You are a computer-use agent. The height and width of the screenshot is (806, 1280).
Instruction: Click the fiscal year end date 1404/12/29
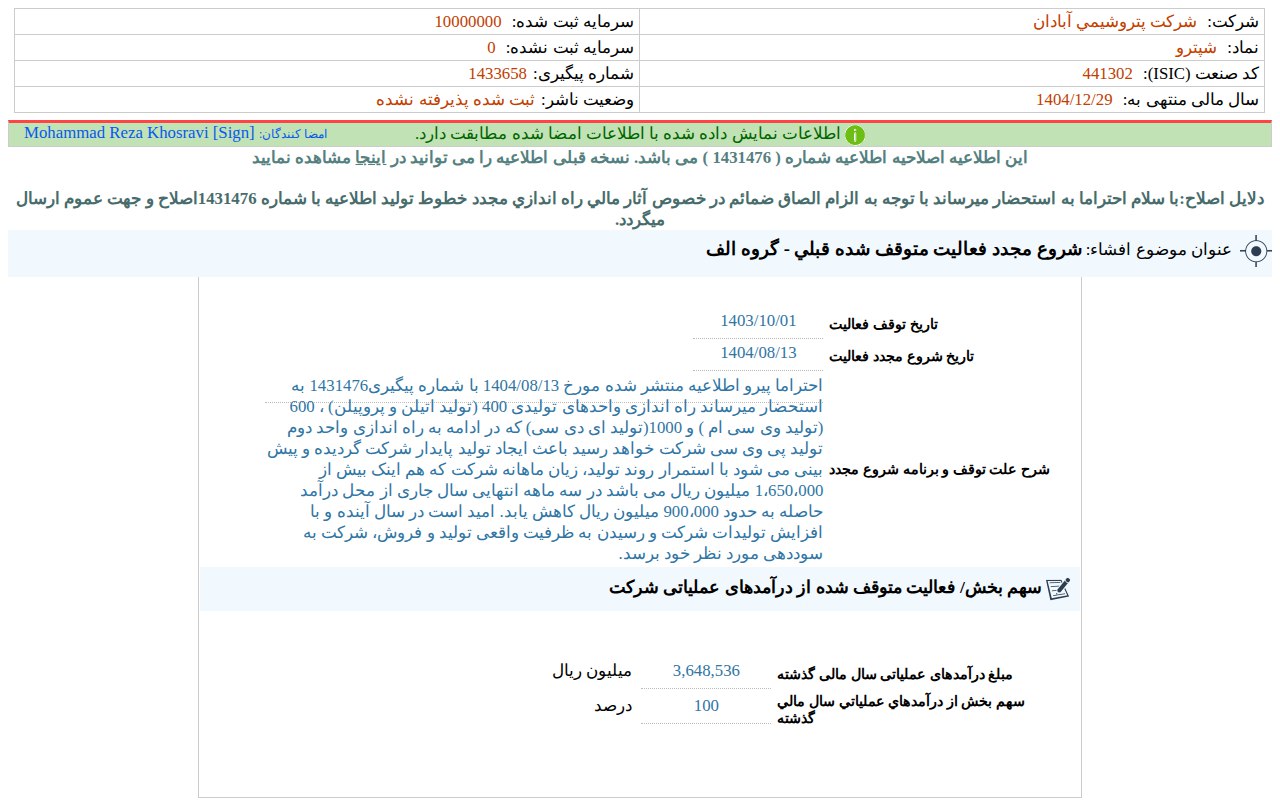(1074, 99)
